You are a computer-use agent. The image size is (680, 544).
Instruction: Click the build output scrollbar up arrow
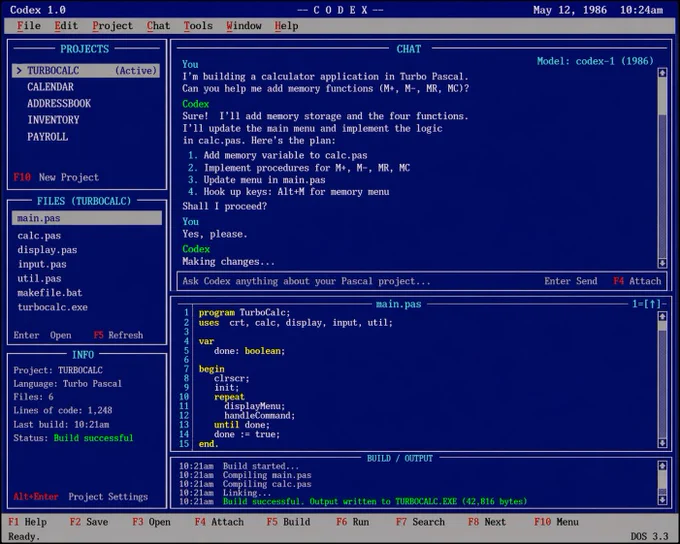tap(662, 466)
